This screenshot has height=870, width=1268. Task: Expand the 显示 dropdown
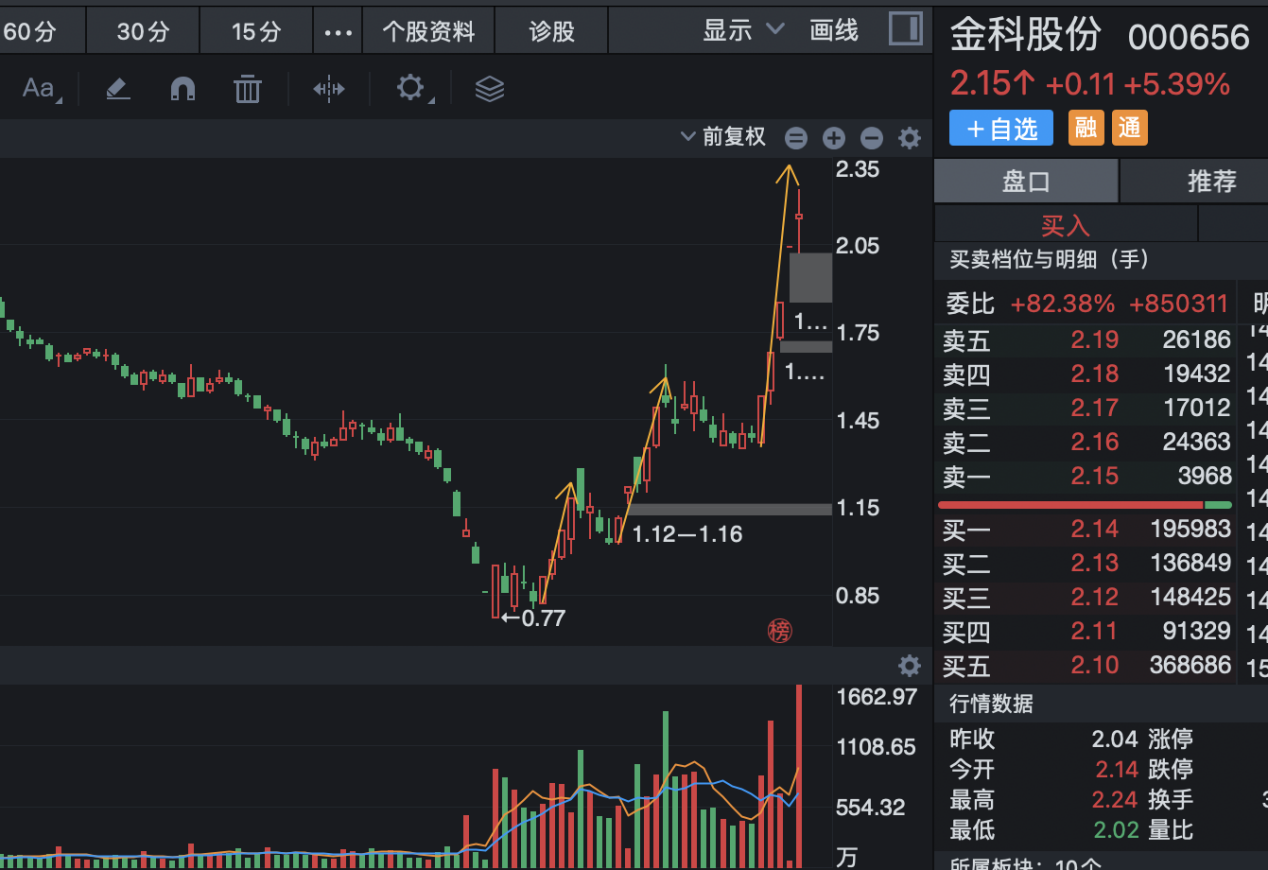click(743, 30)
